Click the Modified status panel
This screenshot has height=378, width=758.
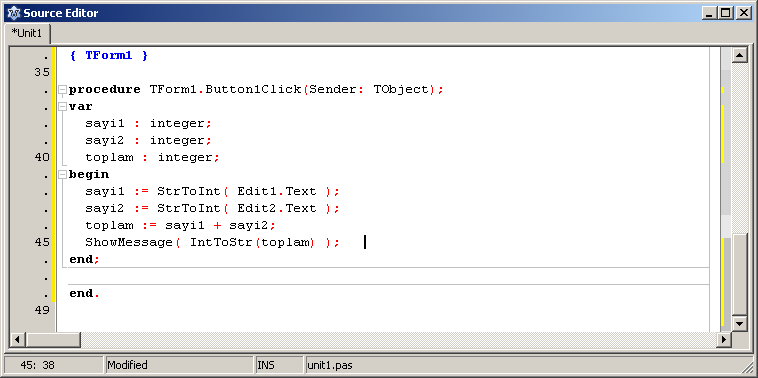(179, 365)
